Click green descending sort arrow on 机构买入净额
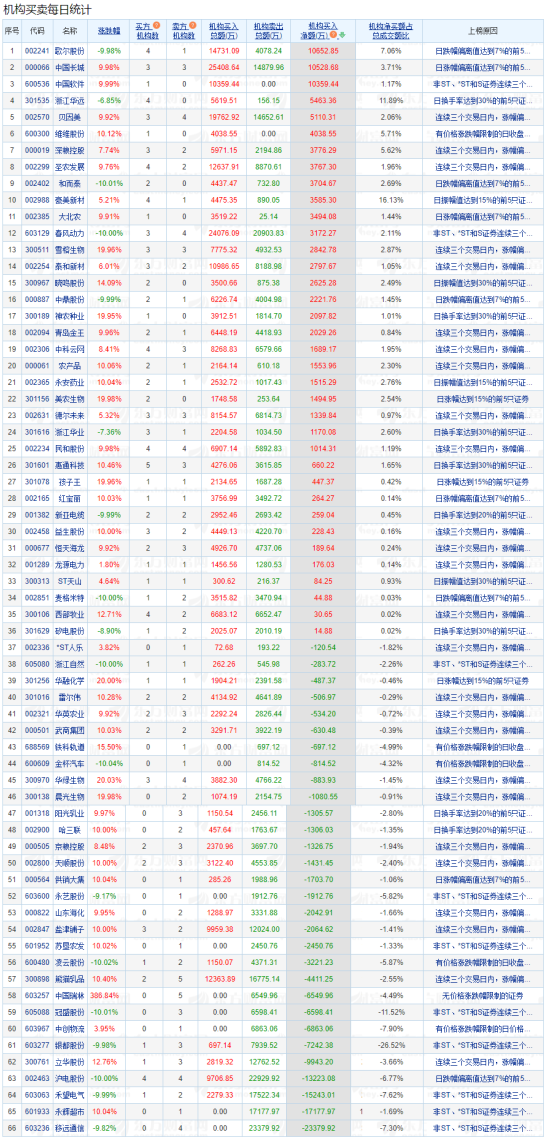550x1143 pixels. pos(341,34)
